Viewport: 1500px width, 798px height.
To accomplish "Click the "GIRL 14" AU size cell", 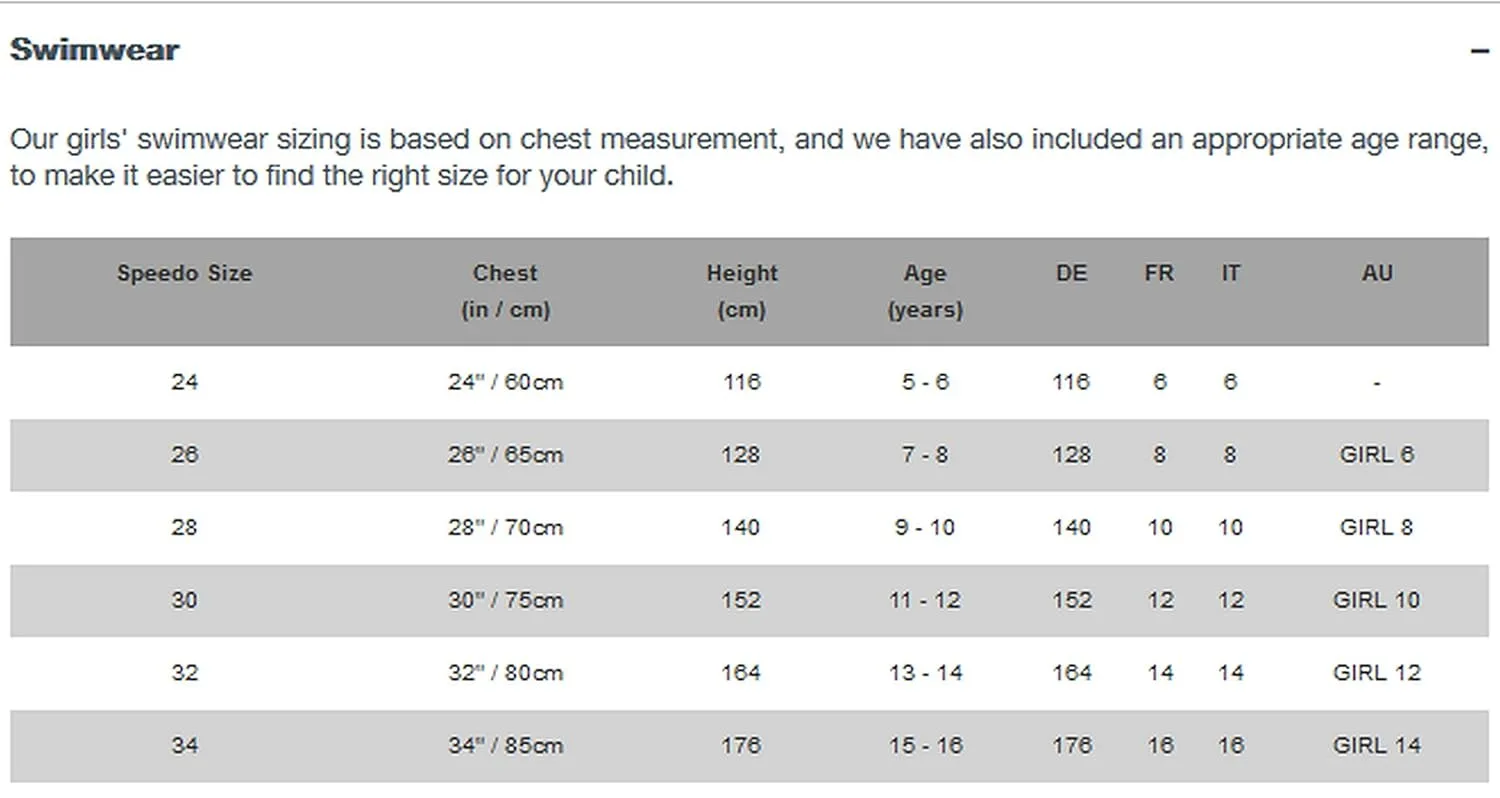I will (1377, 746).
